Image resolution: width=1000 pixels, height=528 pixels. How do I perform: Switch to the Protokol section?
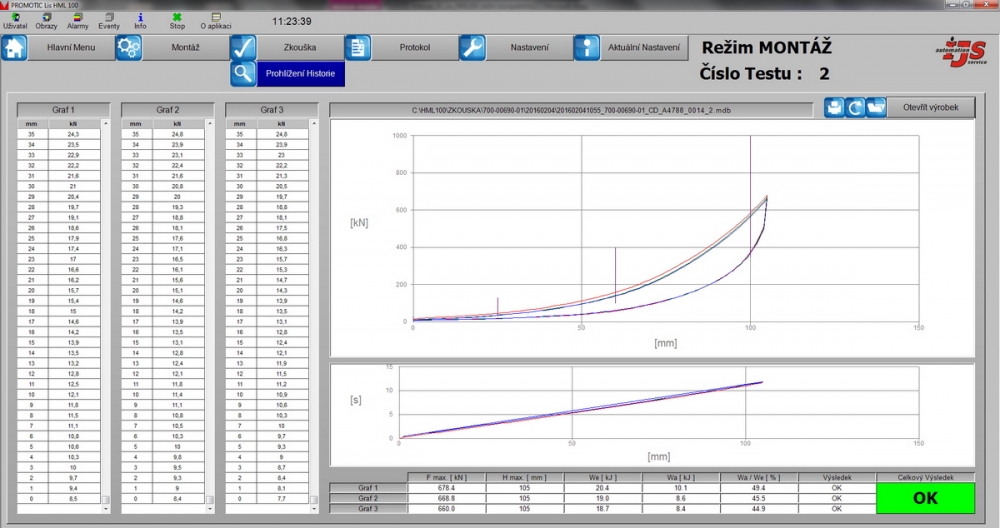click(414, 47)
